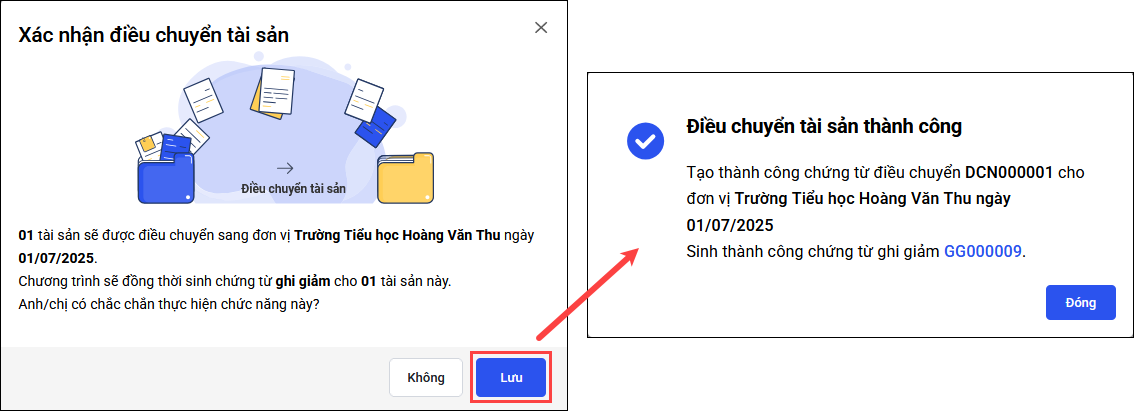The height and width of the screenshot is (411, 1134).
Task: Click the blue document above yellow folder
Action: tap(376, 124)
